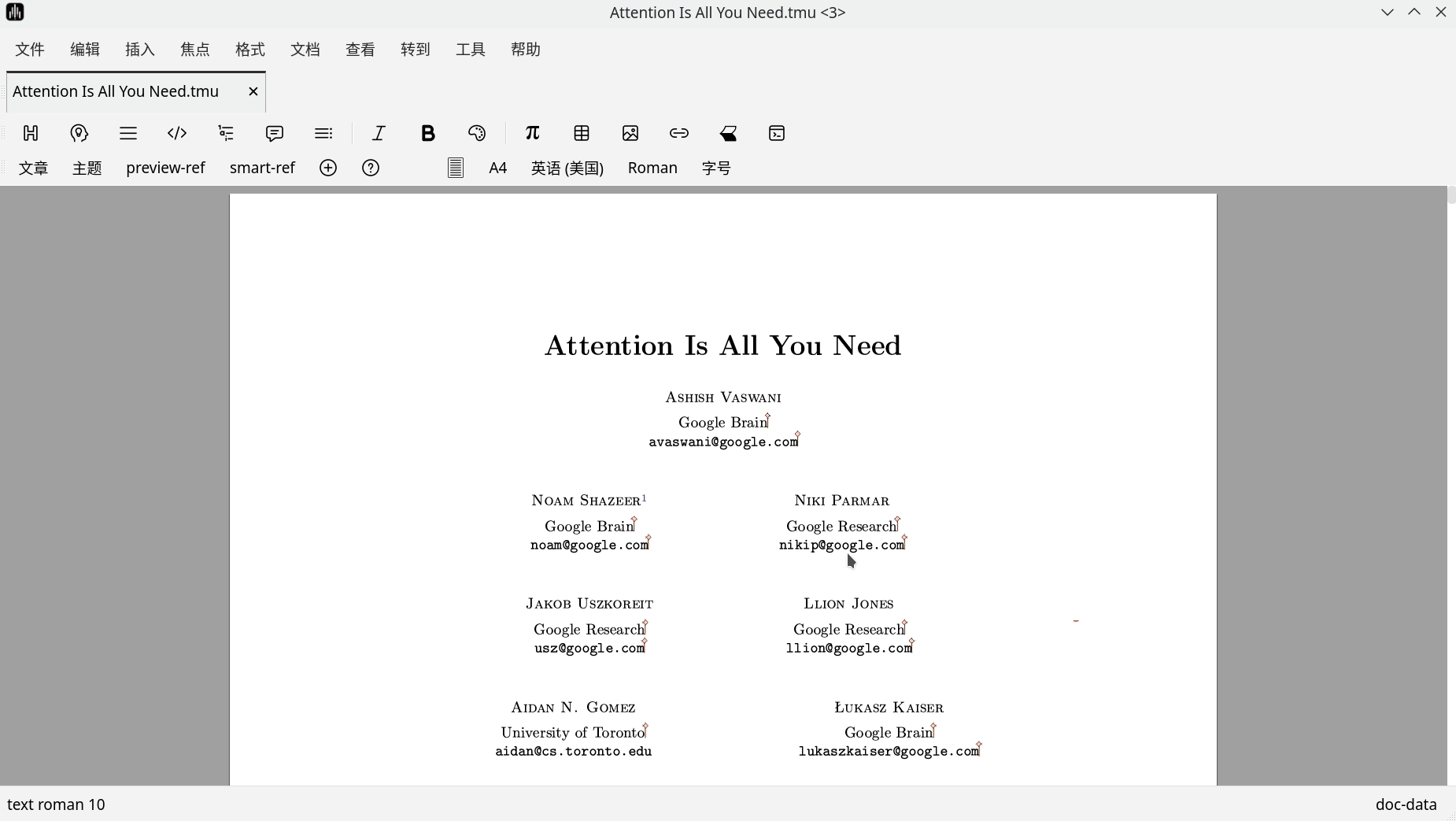Close the Attention Is All You Need.tmu tab
The image size is (1456, 821).
(253, 91)
